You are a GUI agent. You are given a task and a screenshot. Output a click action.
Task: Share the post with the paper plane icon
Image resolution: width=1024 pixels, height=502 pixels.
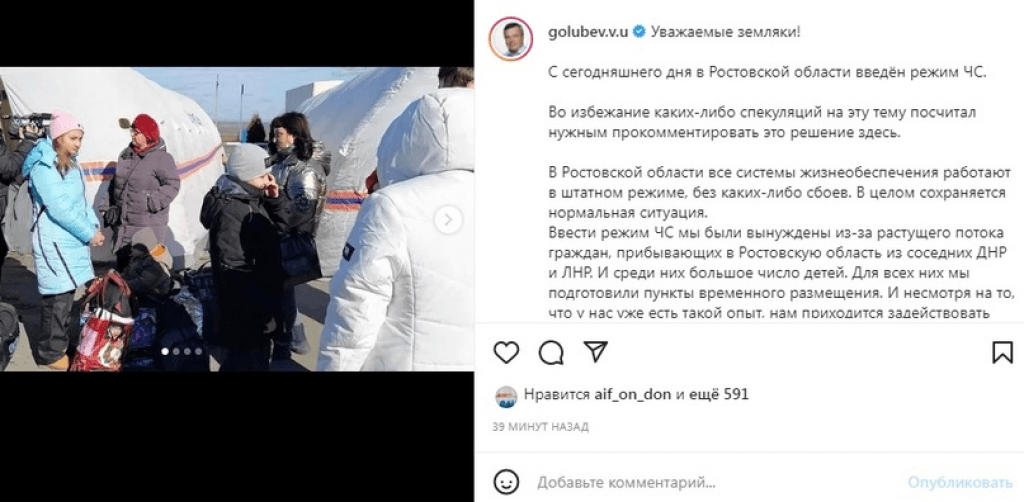coord(596,352)
